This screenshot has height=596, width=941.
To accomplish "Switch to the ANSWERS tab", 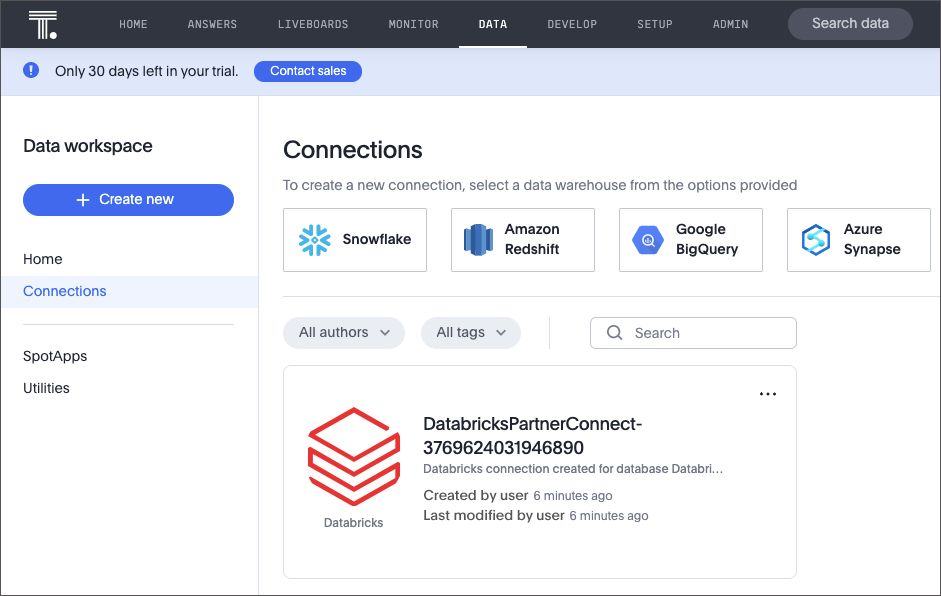I will [x=212, y=23].
